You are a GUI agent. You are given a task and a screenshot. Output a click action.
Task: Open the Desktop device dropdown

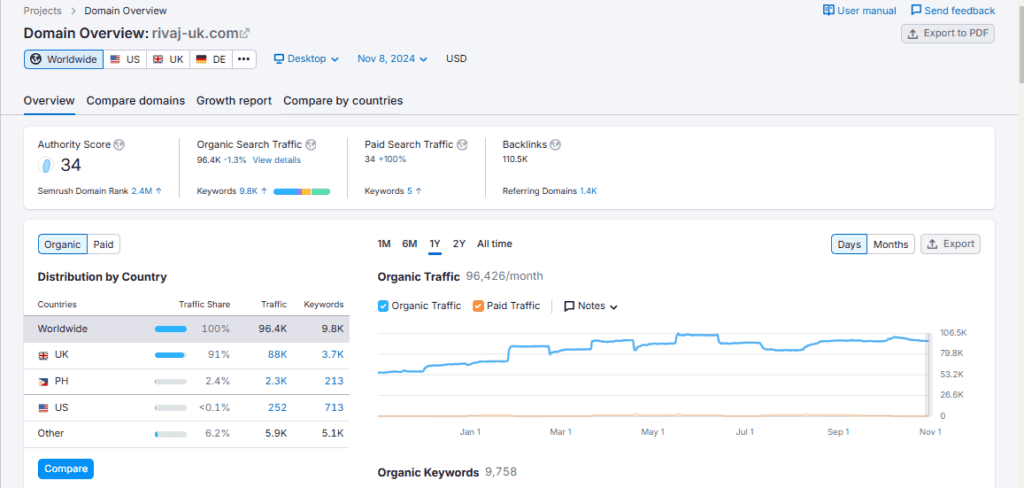click(306, 59)
